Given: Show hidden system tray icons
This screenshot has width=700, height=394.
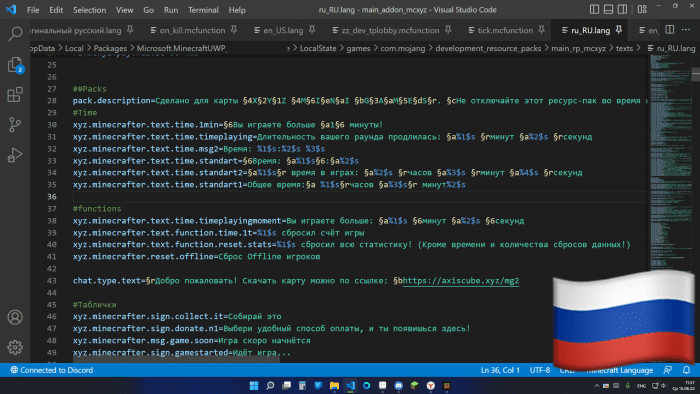Looking at the screenshot, I should [x=597, y=386].
